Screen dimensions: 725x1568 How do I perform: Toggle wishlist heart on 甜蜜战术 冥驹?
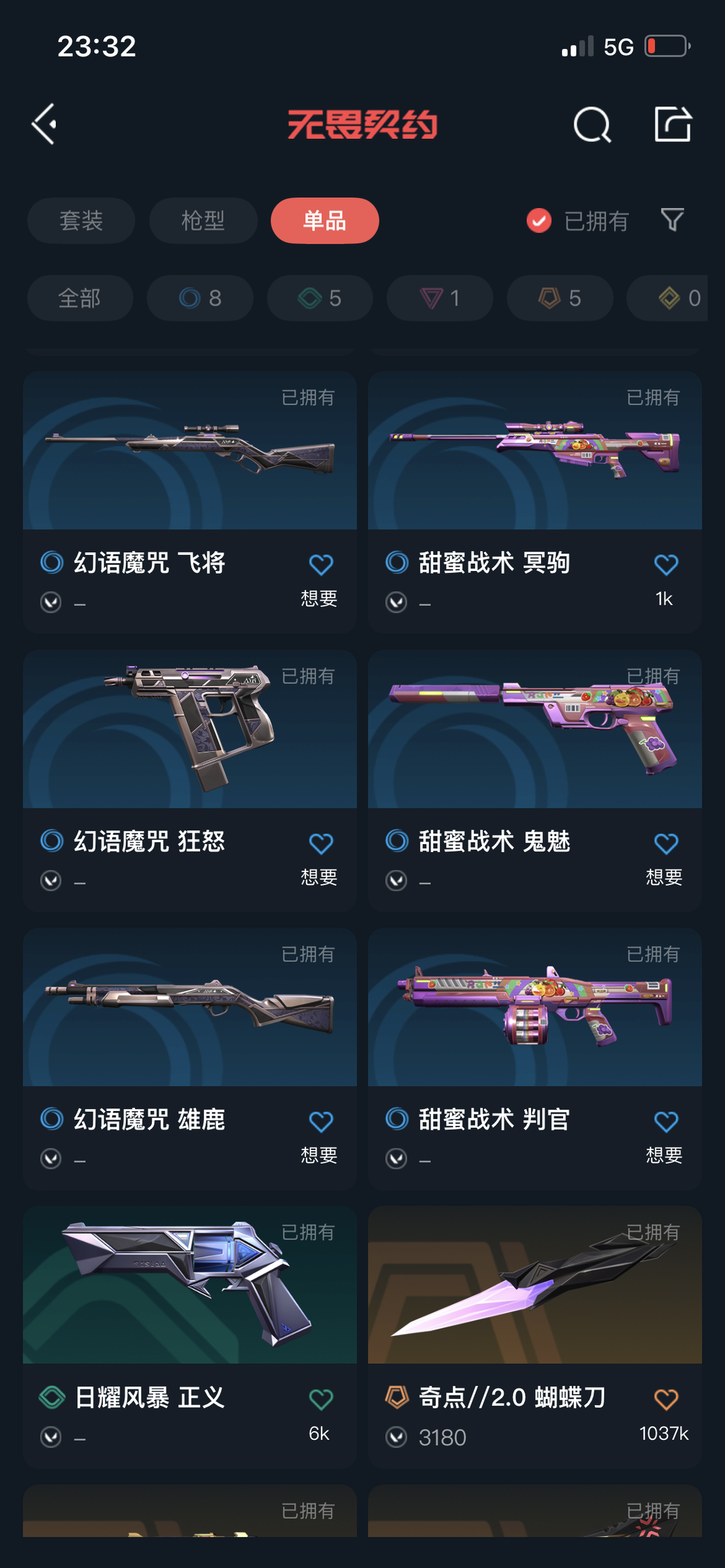[666, 565]
